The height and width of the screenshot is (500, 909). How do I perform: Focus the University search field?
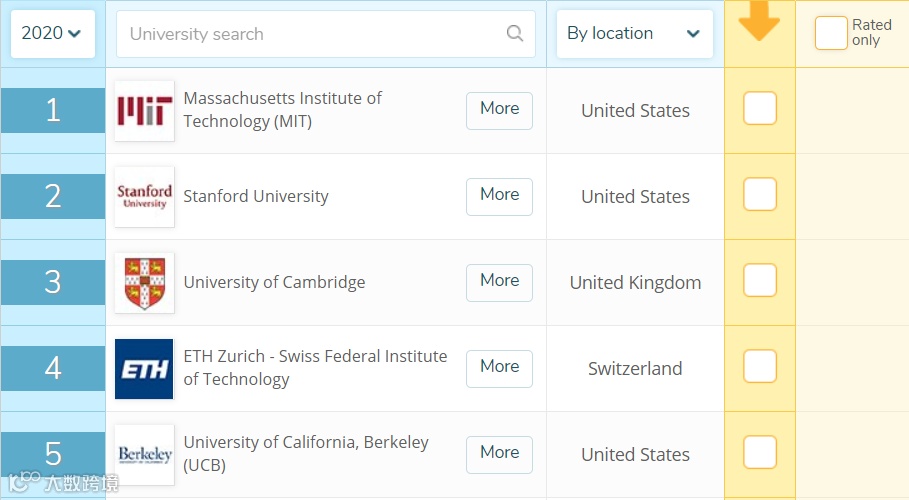(310, 34)
